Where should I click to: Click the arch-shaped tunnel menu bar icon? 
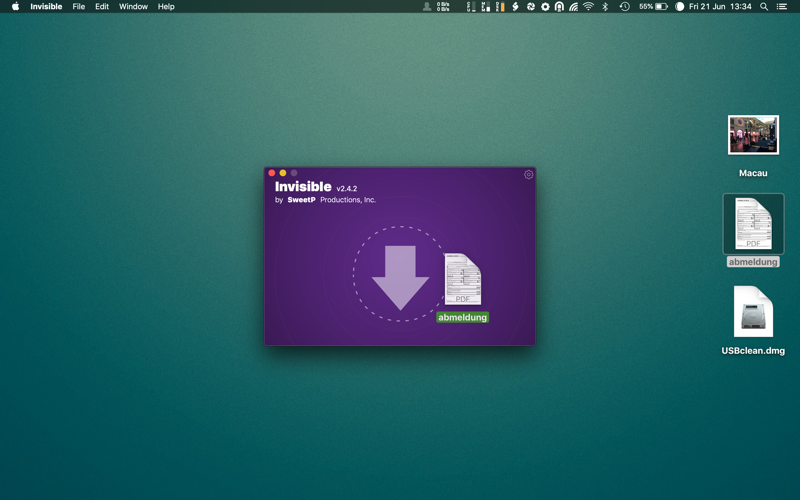pyautogui.click(x=560, y=7)
